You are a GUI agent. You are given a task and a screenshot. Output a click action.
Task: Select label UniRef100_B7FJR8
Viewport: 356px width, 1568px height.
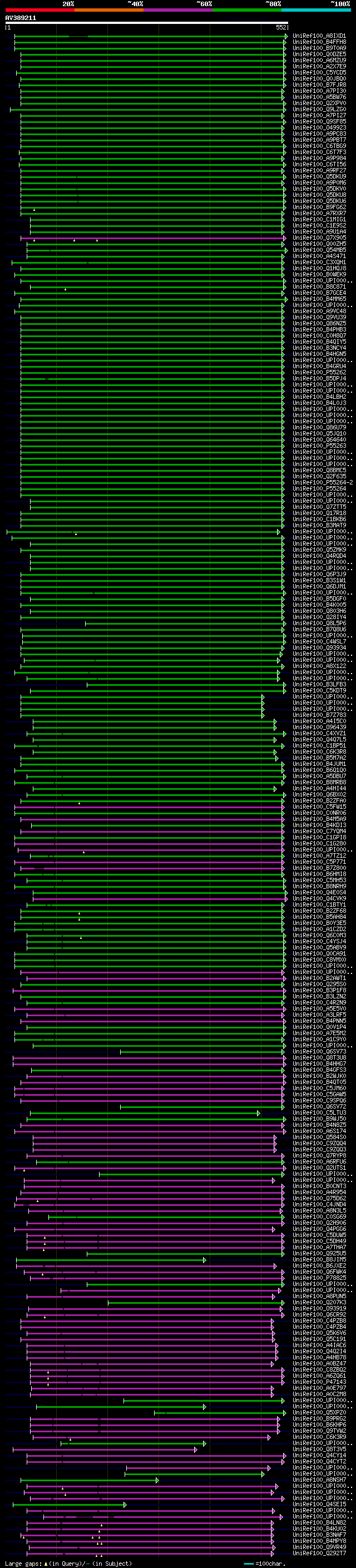pyautogui.click(x=319, y=85)
